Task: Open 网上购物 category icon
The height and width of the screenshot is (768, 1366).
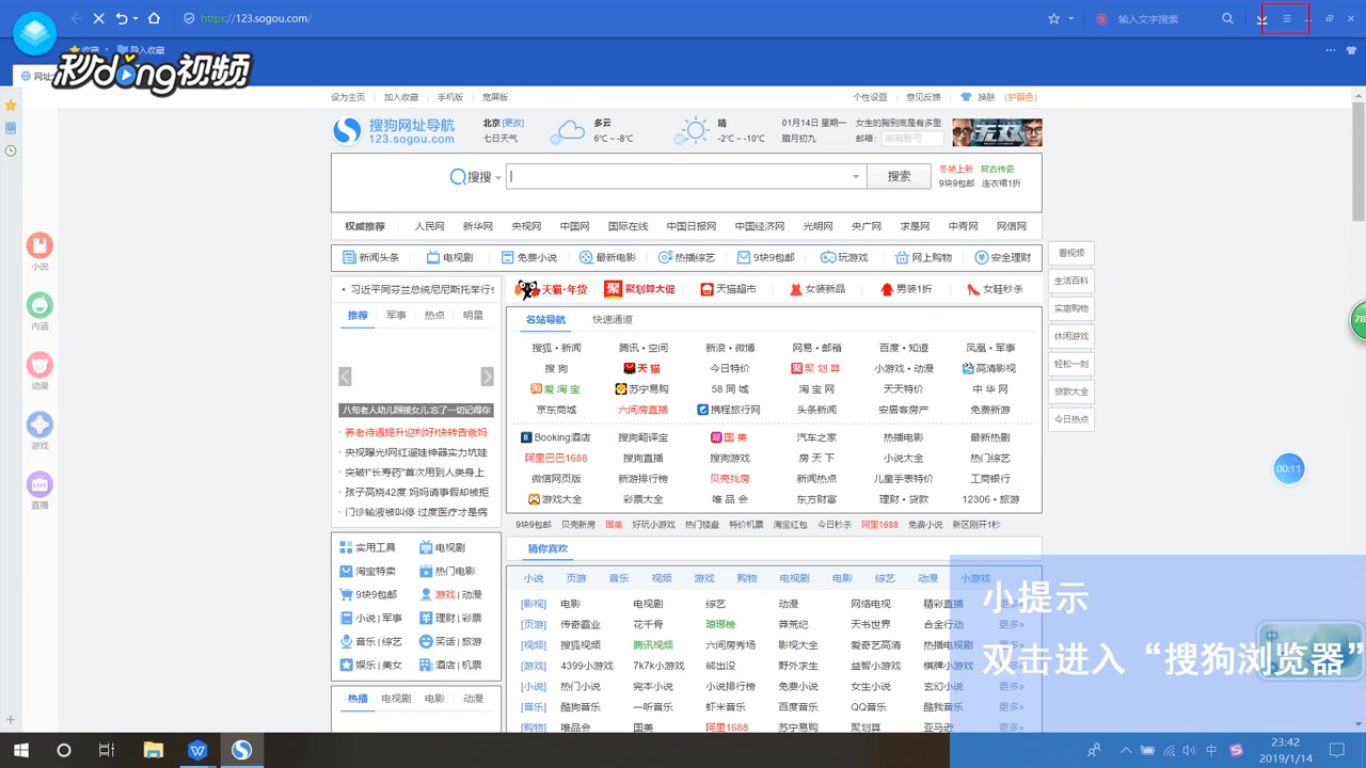Action: click(924, 258)
